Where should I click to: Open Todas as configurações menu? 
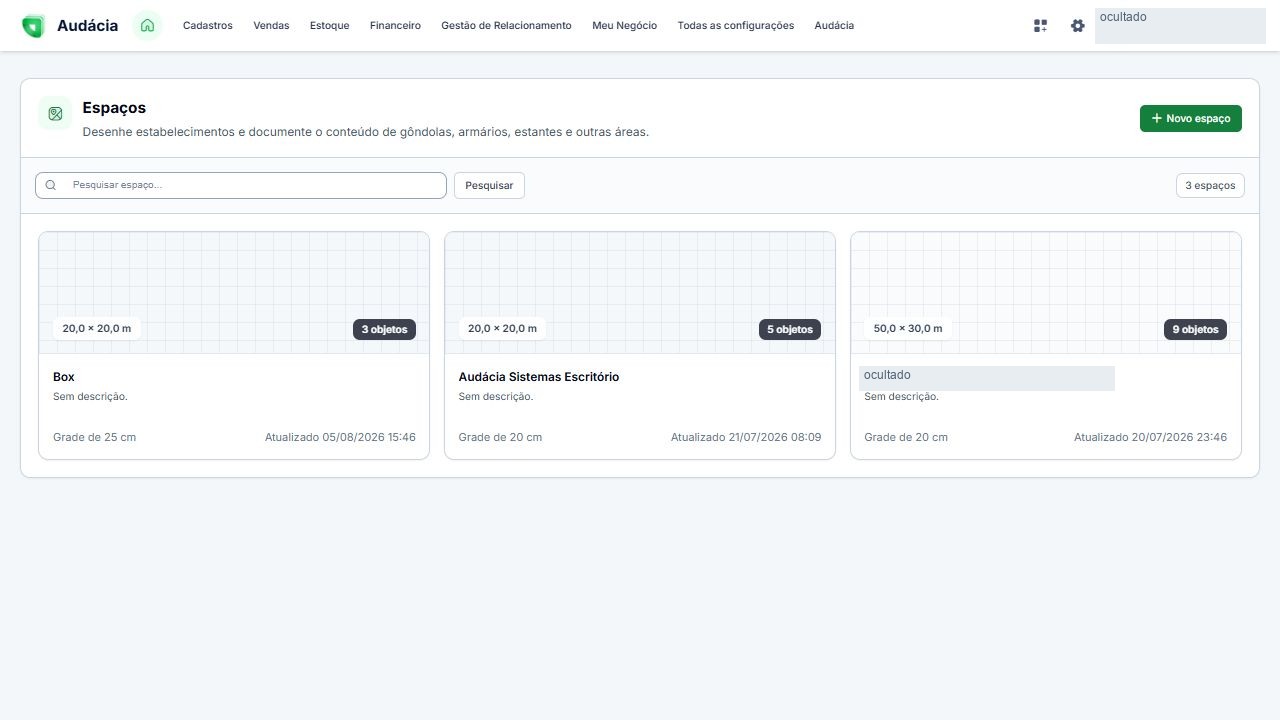pyautogui.click(x=736, y=26)
